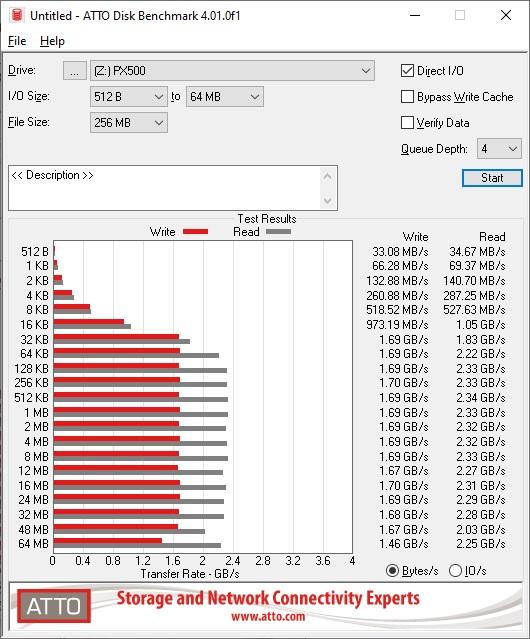Open the File menu
This screenshot has height=639, width=530.
pyautogui.click(x=17, y=41)
